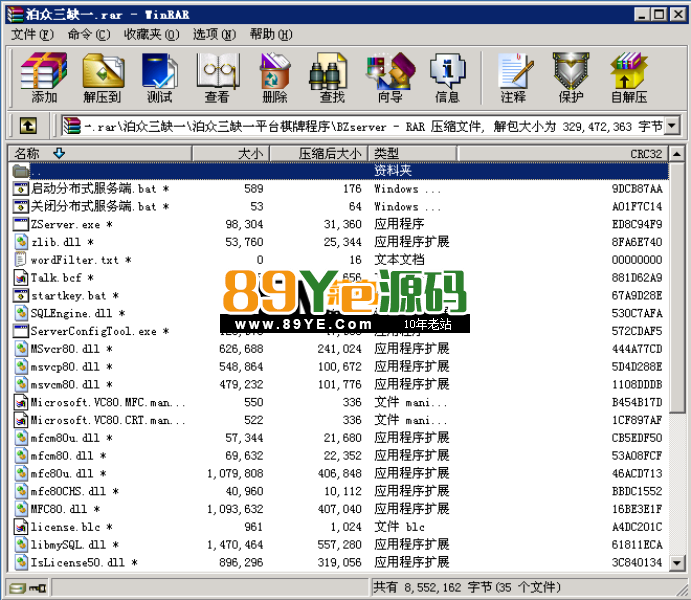The height and width of the screenshot is (600, 691).
Task: Open the 命令(C) menu
Action: pyautogui.click(x=89, y=34)
